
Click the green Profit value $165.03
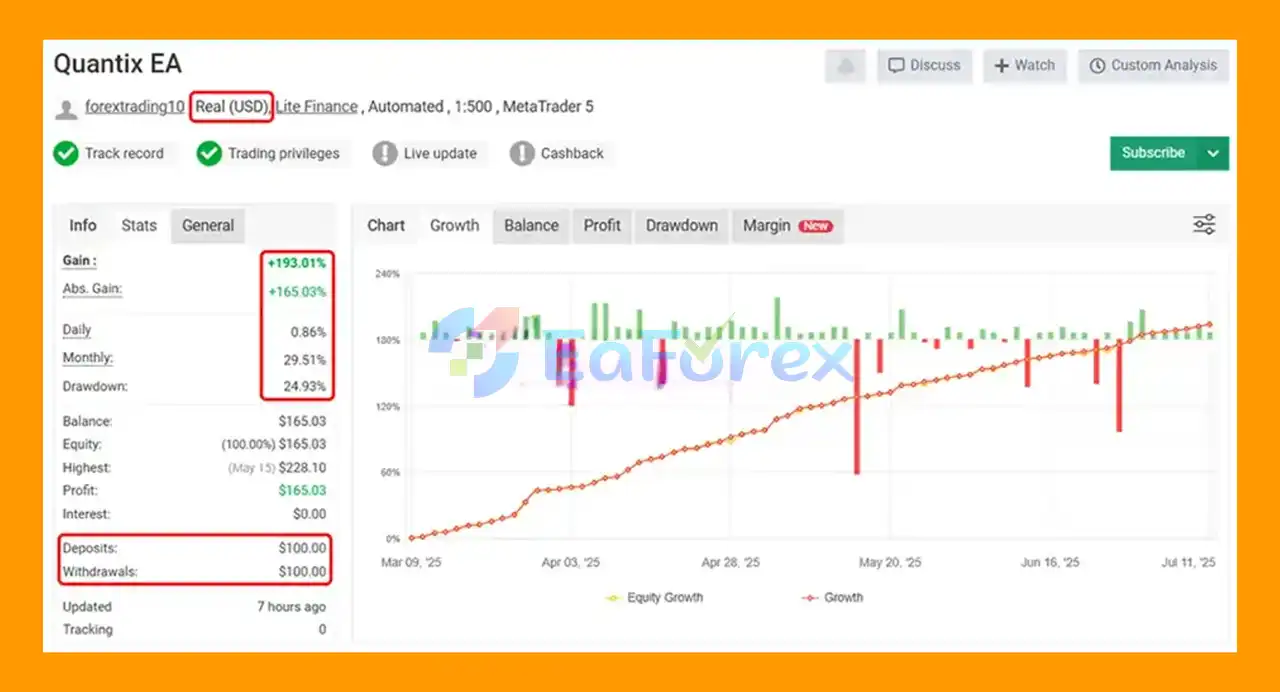(303, 491)
